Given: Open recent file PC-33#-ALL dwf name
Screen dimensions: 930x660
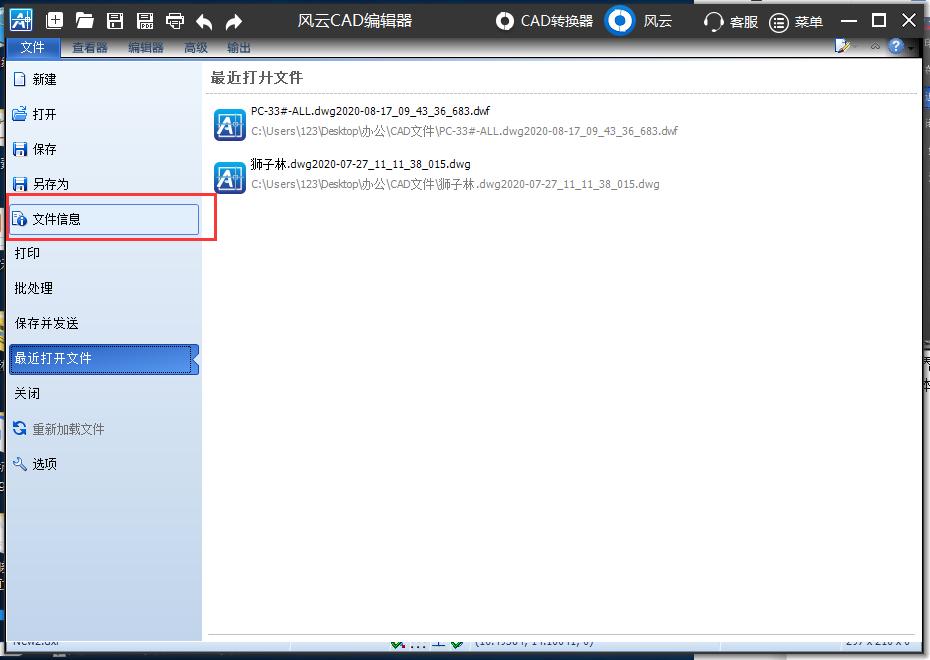Looking at the screenshot, I should click(370, 111).
